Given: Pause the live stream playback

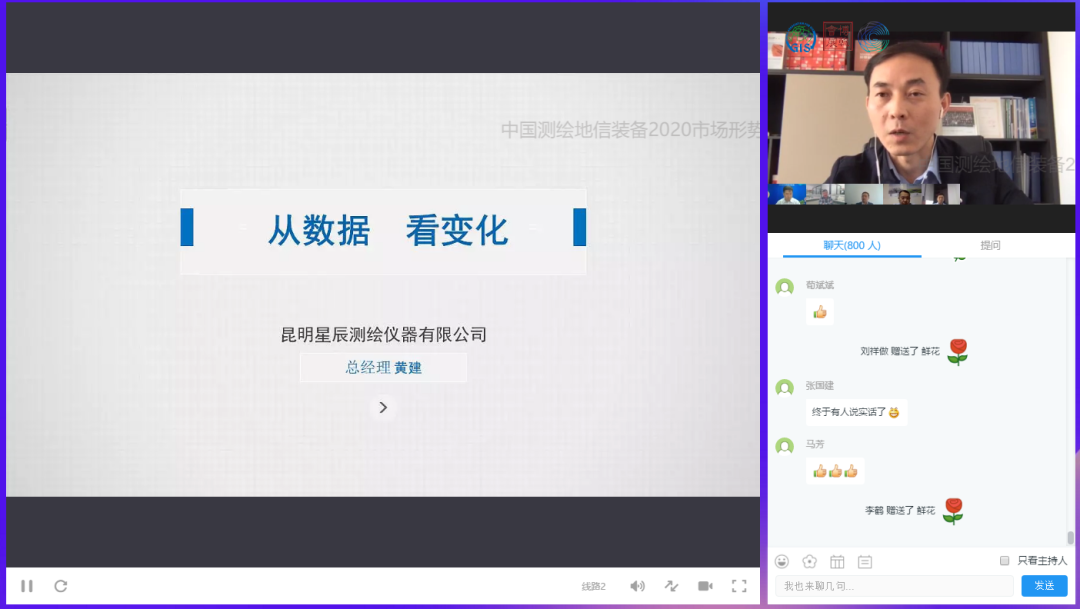Looking at the screenshot, I should click(x=27, y=586).
